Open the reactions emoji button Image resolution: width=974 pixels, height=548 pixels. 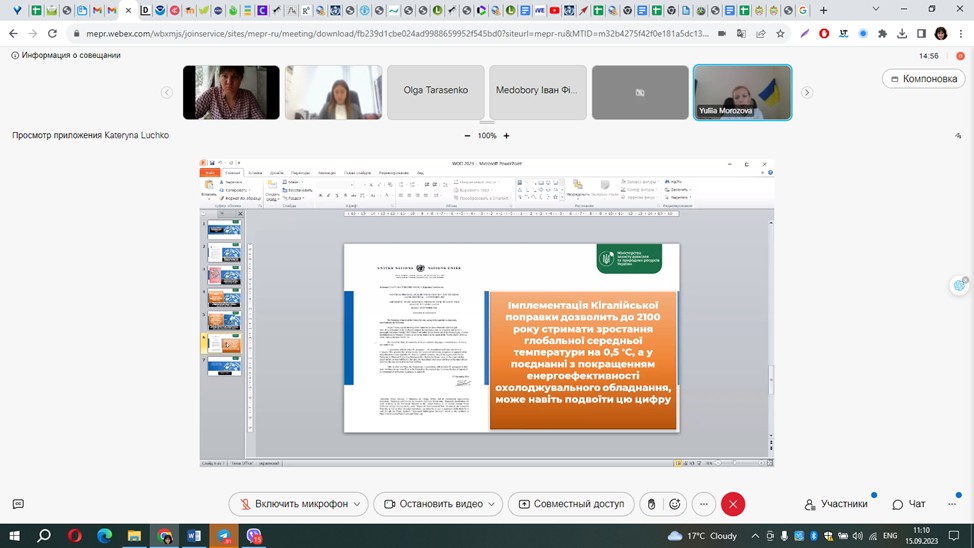[675, 504]
